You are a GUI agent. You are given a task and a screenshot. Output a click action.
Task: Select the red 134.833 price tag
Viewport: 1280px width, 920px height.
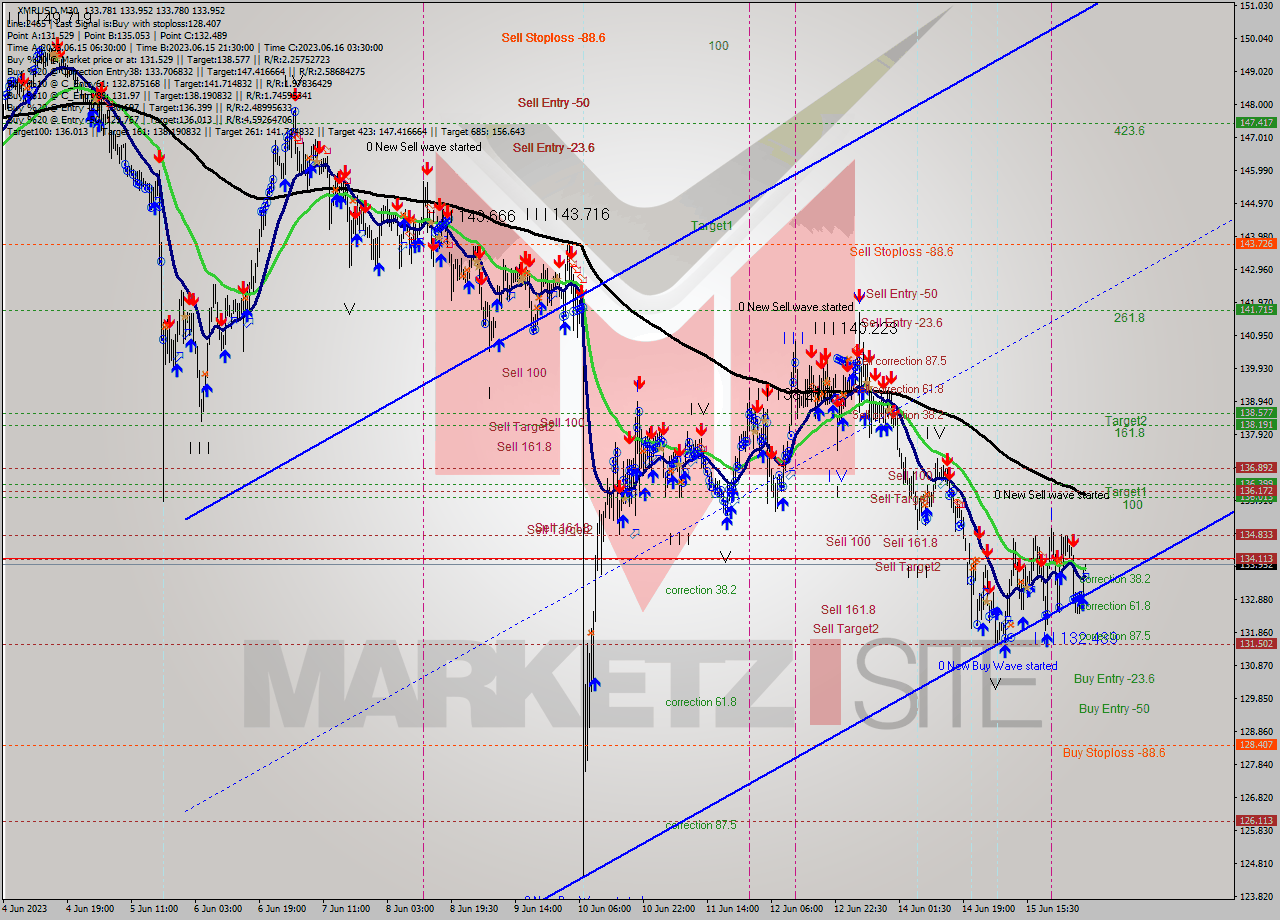[x=1256, y=534]
